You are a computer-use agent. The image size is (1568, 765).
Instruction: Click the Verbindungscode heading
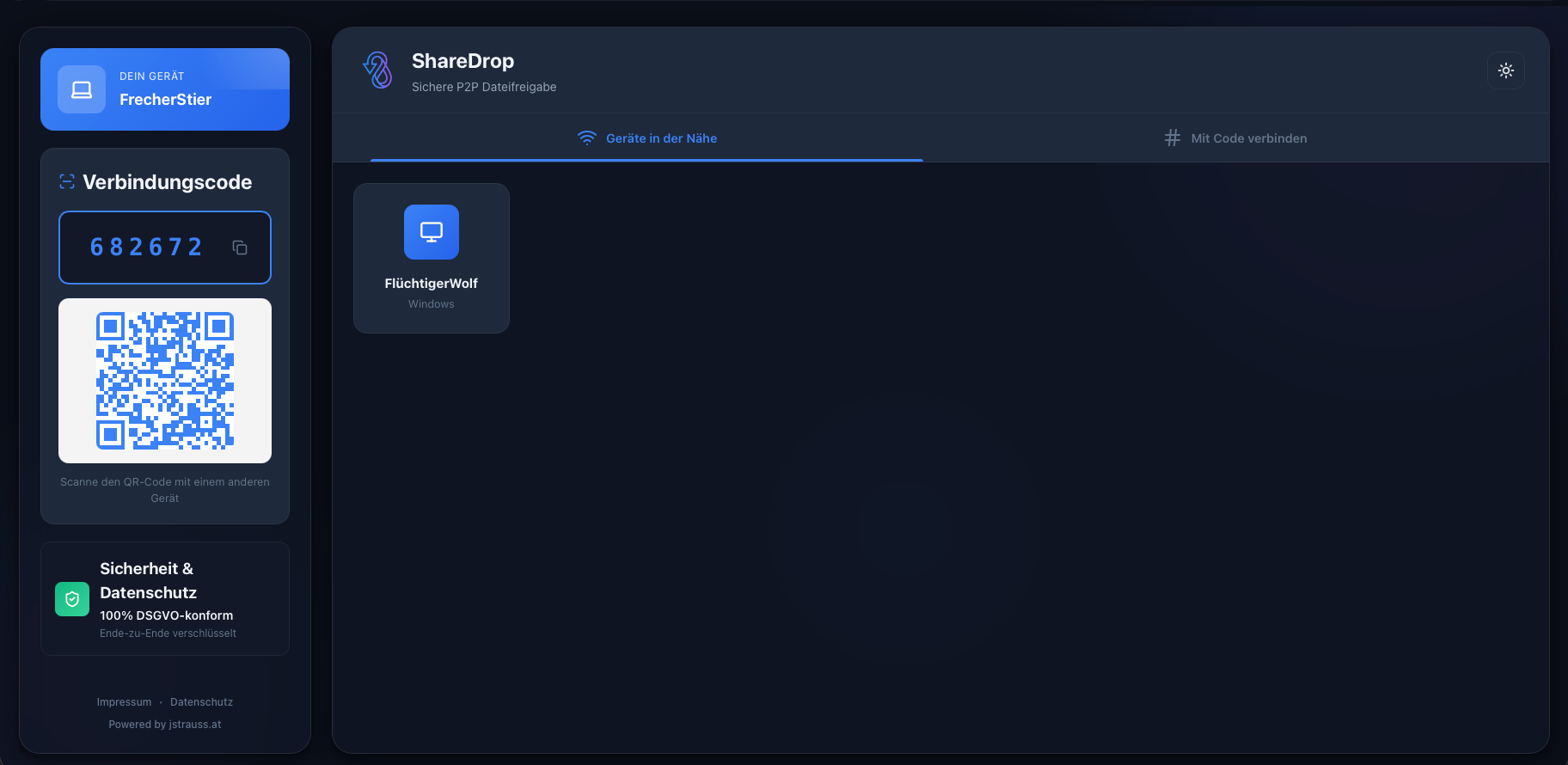[x=168, y=182]
